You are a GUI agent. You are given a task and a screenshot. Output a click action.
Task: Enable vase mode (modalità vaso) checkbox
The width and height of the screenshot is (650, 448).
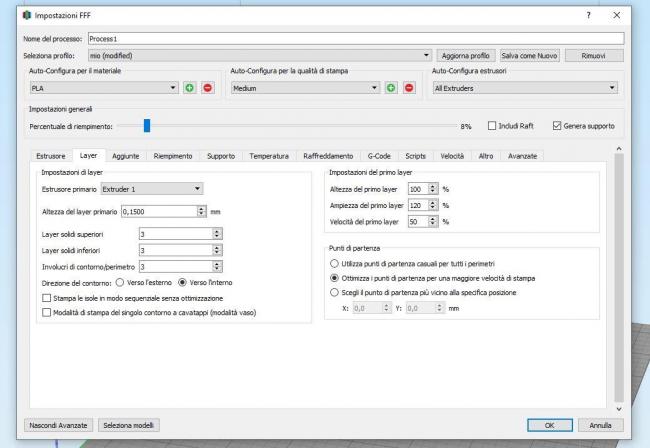(x=47, y=312)
